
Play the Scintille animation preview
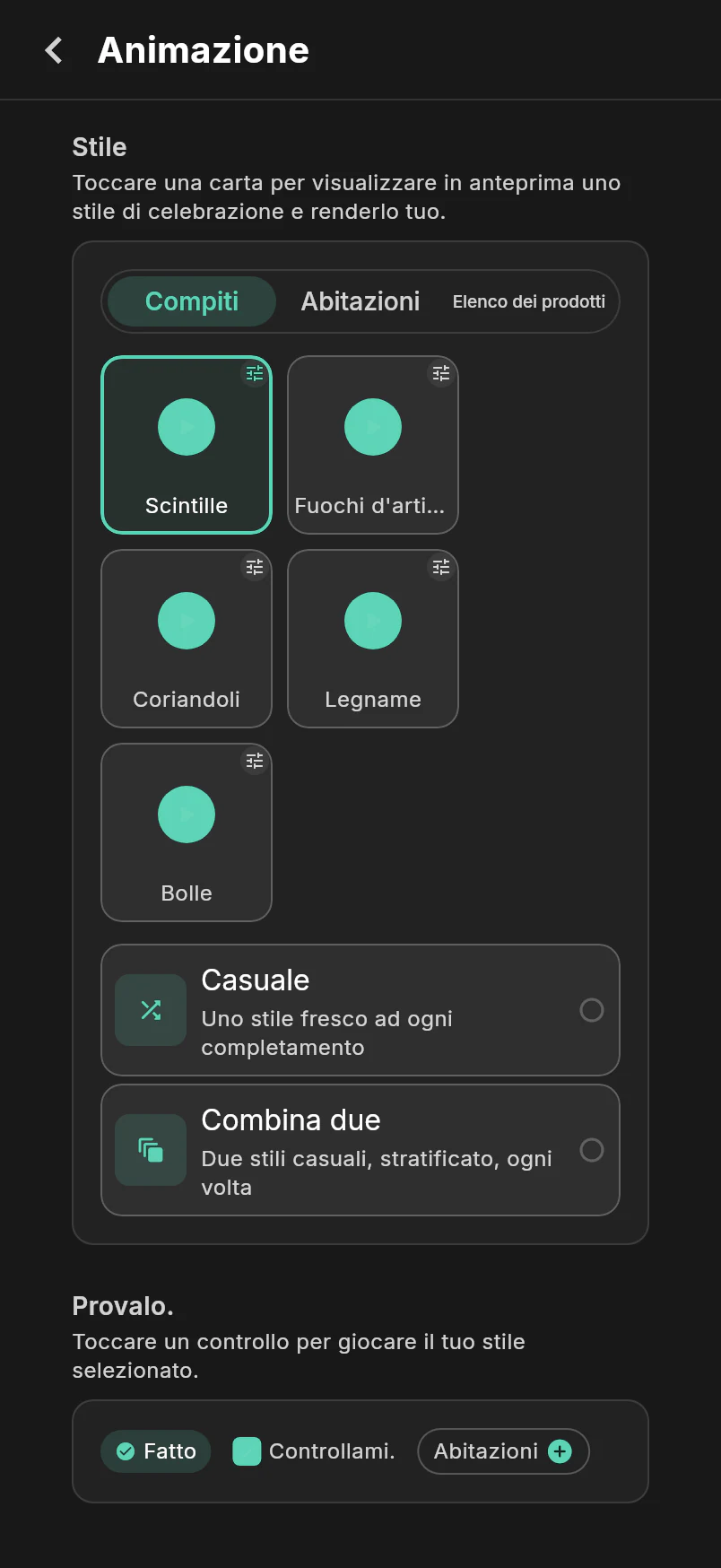(x=187, y=427)
